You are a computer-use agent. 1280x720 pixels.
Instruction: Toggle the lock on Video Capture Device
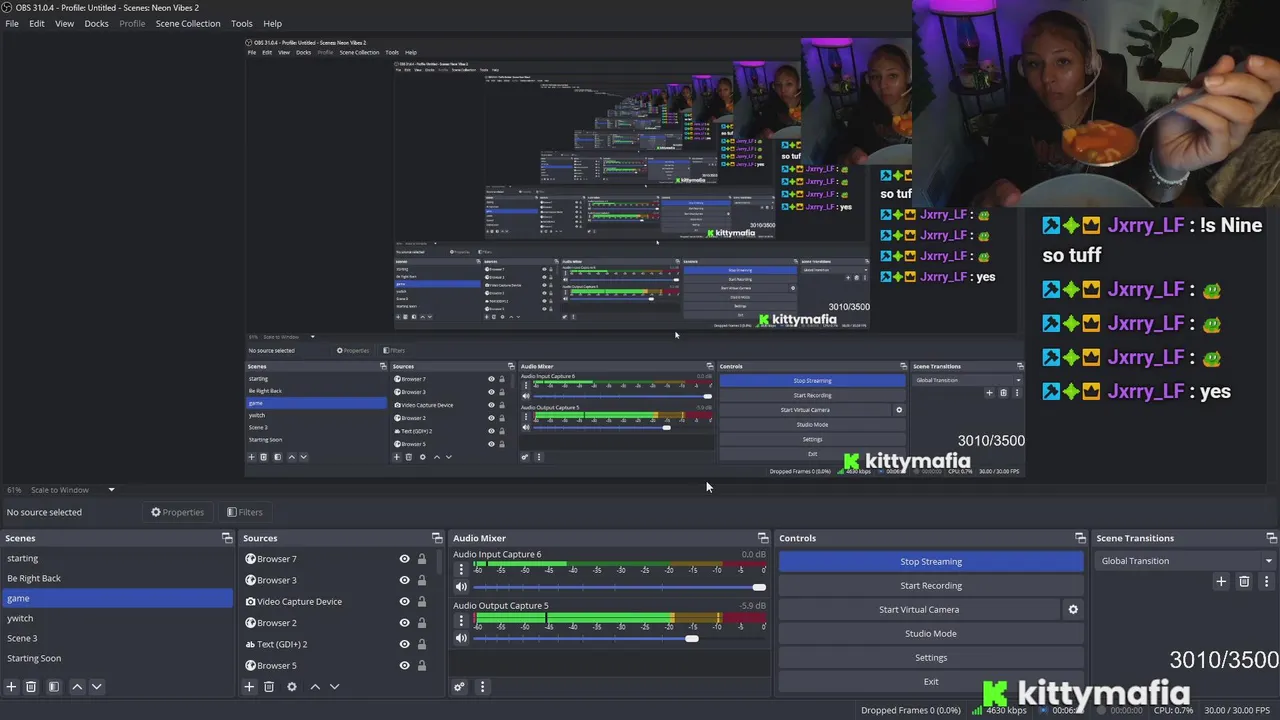(x=422, y=602)
